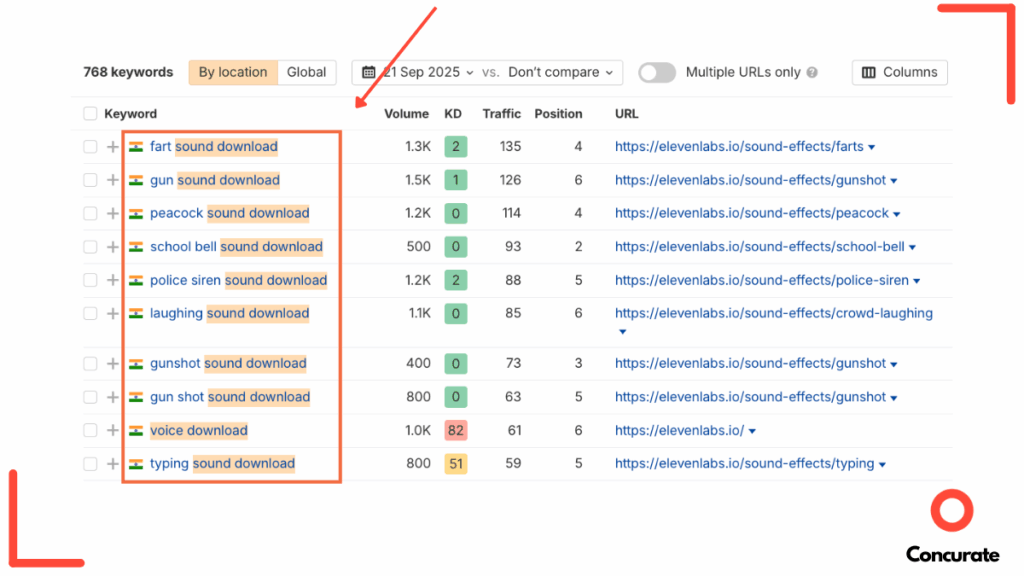
Task: Click the plus icon for voice download
Action: (112, 430)
